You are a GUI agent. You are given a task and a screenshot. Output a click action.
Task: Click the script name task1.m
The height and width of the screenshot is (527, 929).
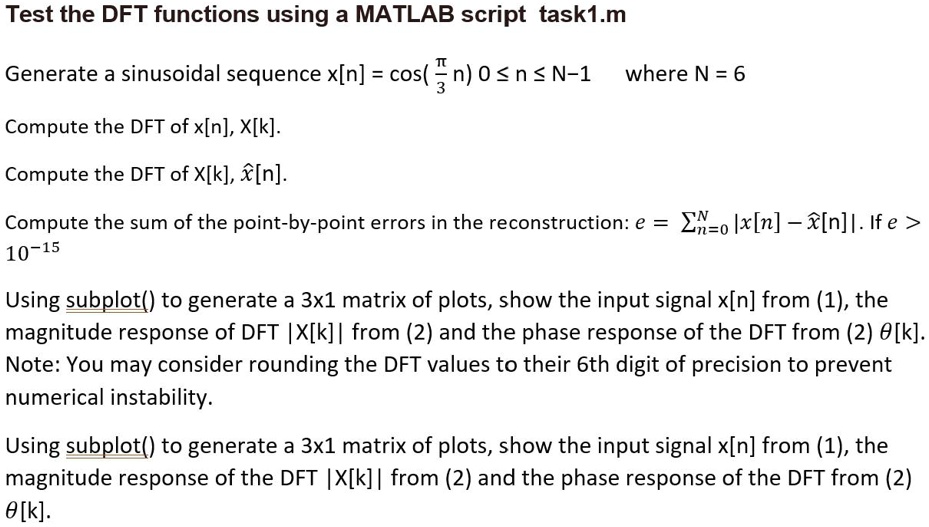pos(582,14)
